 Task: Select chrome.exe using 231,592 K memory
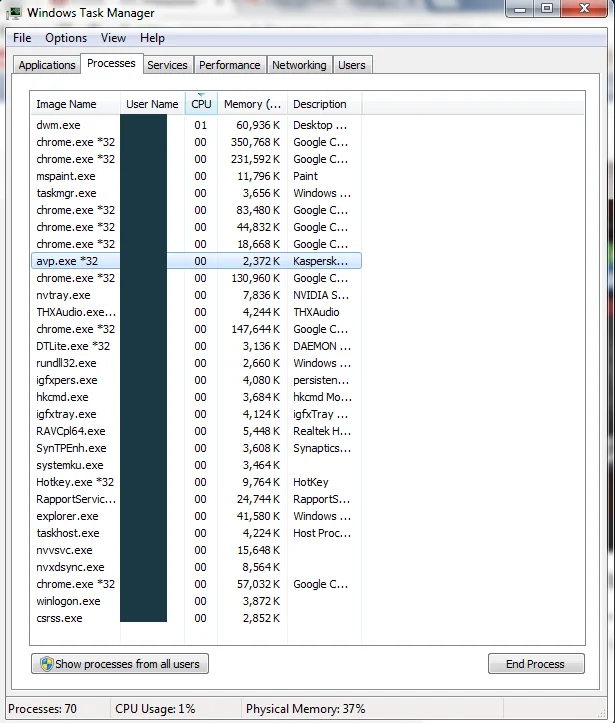pos(196,159)
